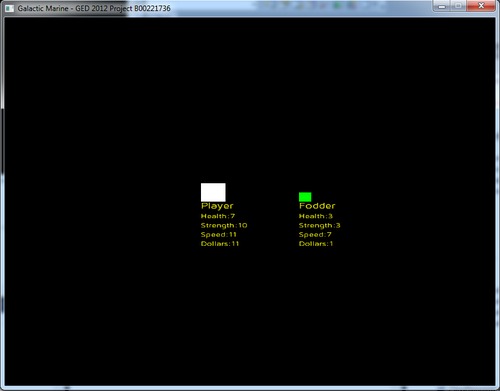Click the app icon in title bar
The width and height of the screenshot is (500, 391).
(10, 8)
